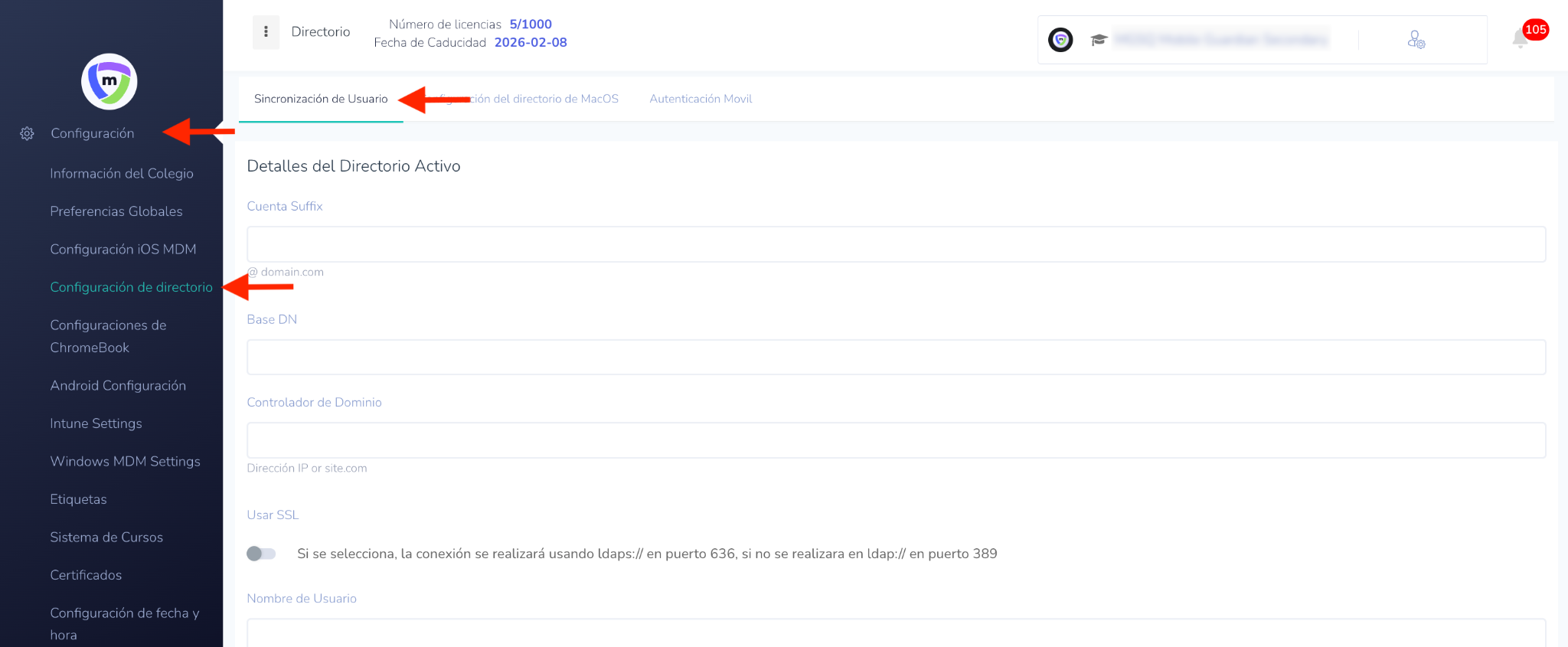Click the Mobile Guardian logo in sidebar
The height and width of the screenshot is (647, 1568).
tap(109, 82)
